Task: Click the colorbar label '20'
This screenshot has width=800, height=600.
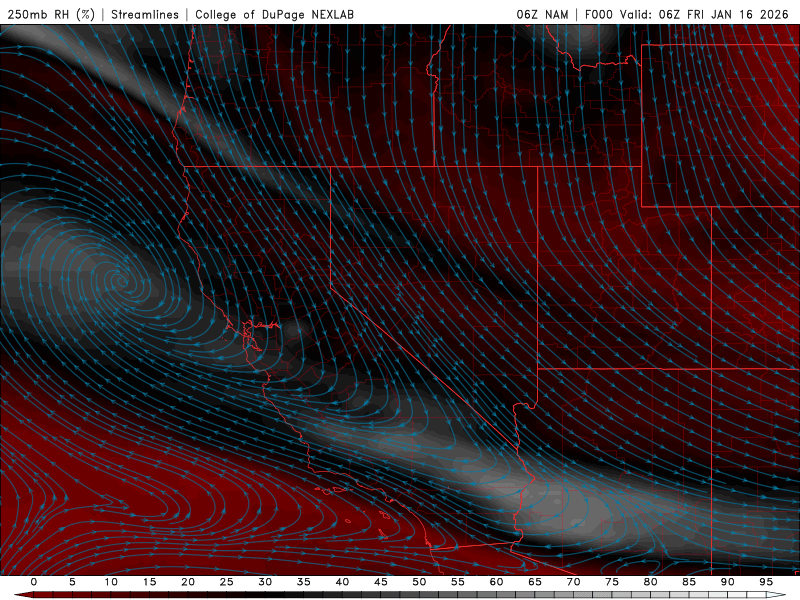Action: coord(188,582)
